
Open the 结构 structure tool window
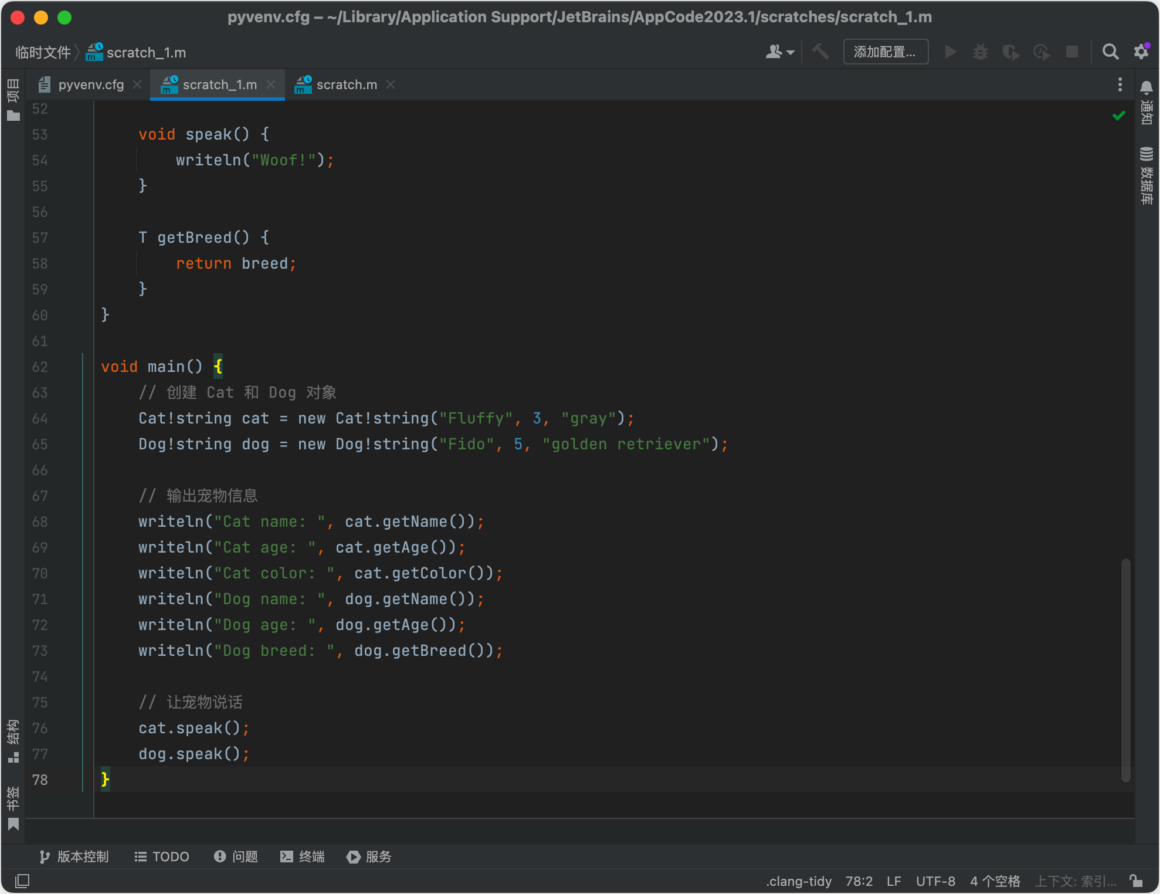pos(13,741)
